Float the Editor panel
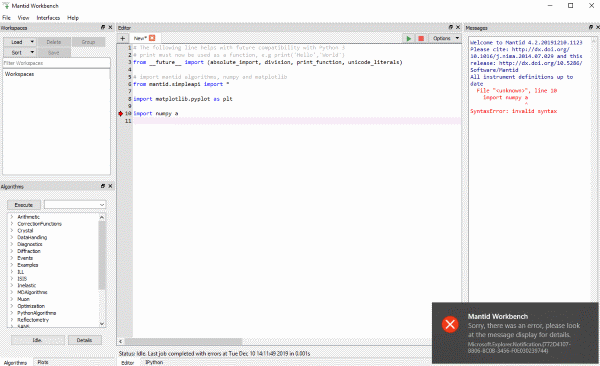 (451, 27)
